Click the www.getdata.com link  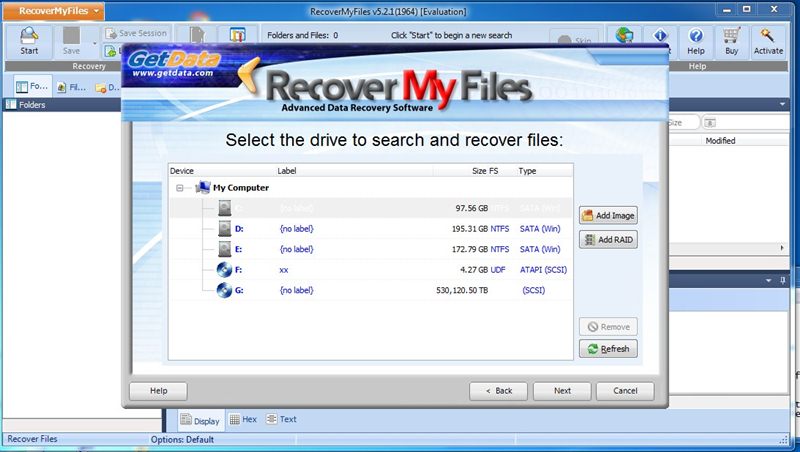(x=172, y=73)
